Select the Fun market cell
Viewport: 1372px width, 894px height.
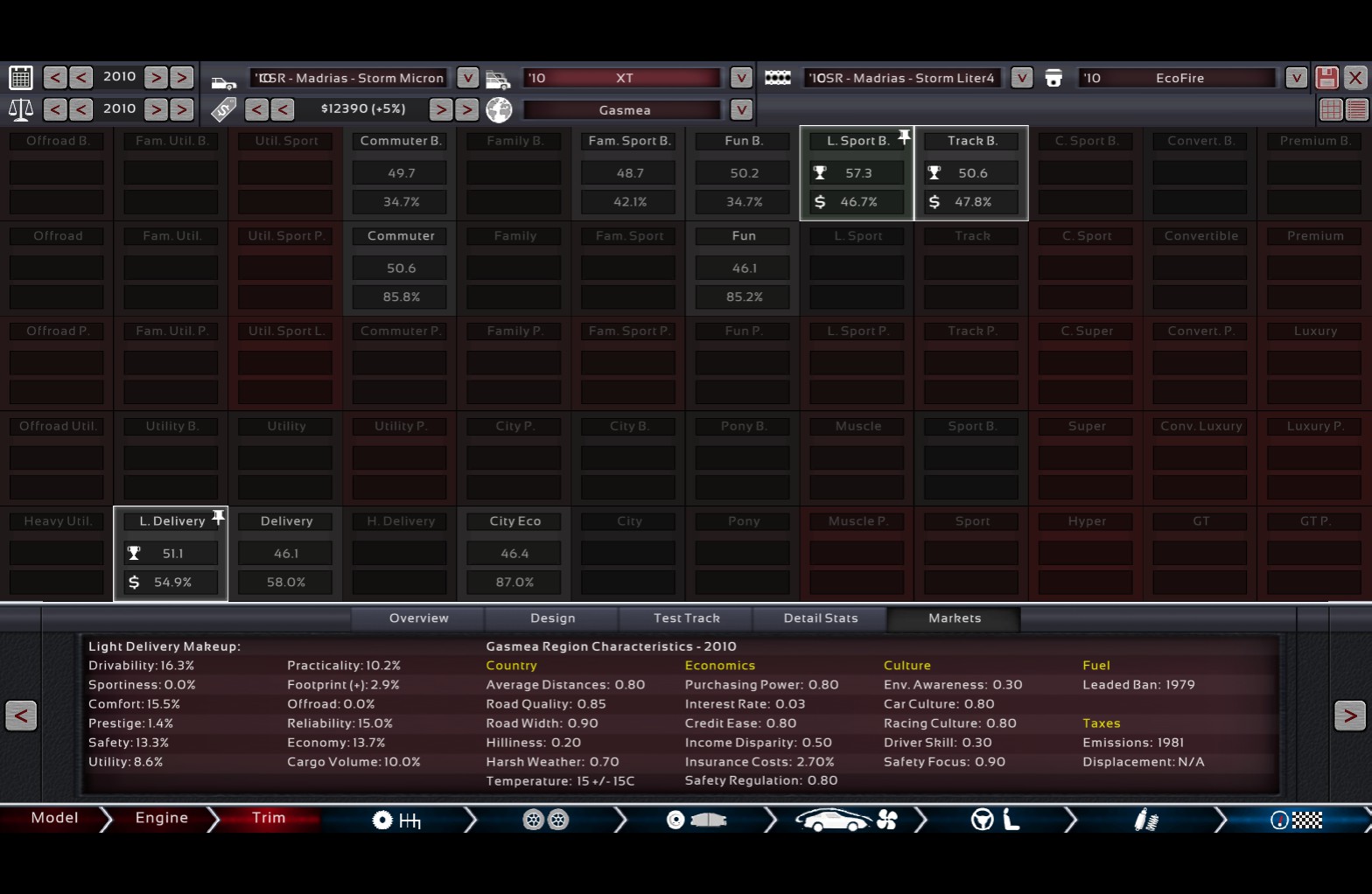tap(744, 269)
